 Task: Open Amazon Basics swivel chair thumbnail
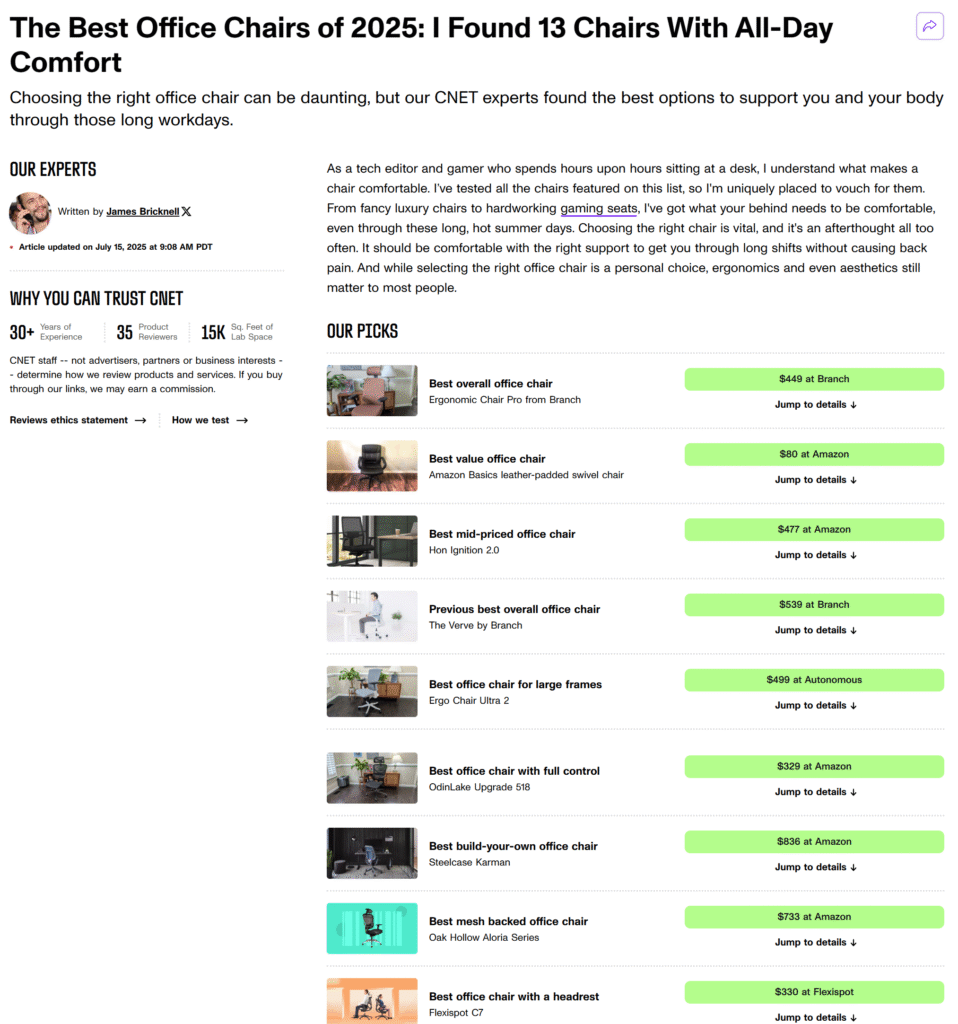click(372, 466)
